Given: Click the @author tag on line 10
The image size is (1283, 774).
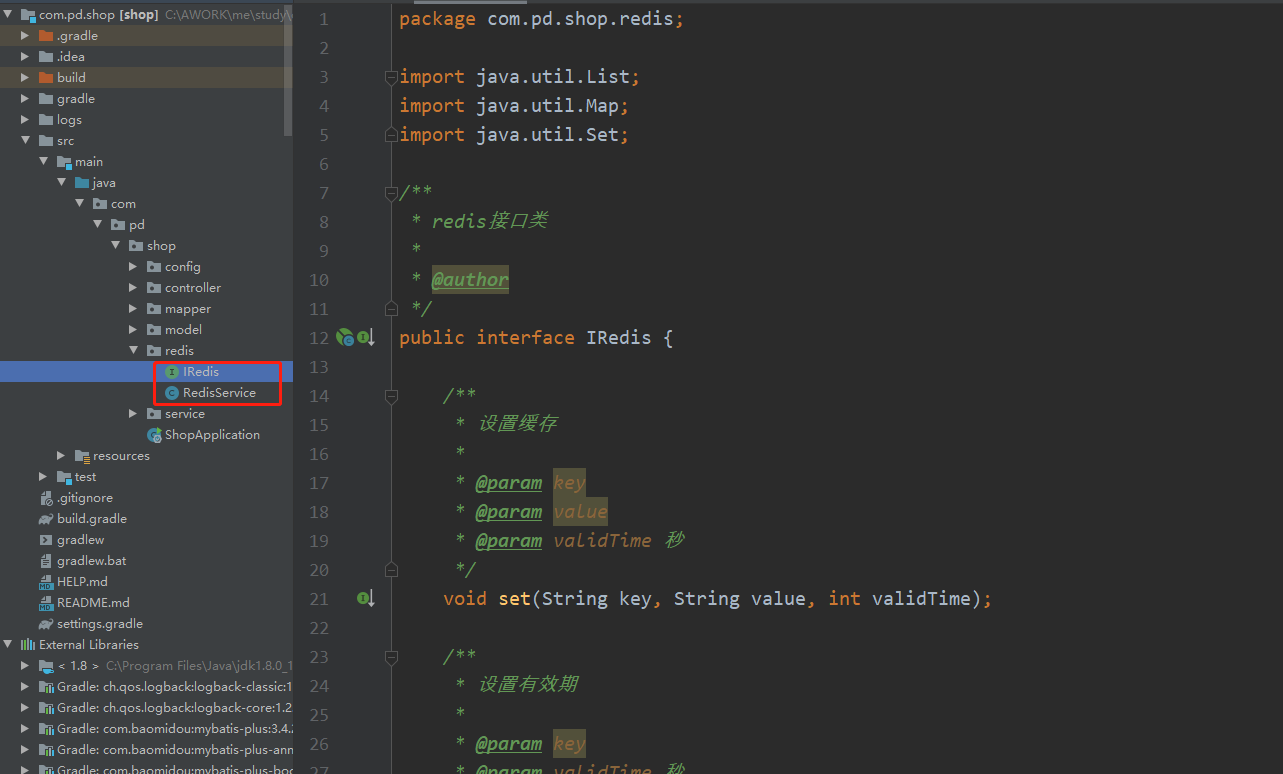Looking at the screenshot, I should 470,280.
